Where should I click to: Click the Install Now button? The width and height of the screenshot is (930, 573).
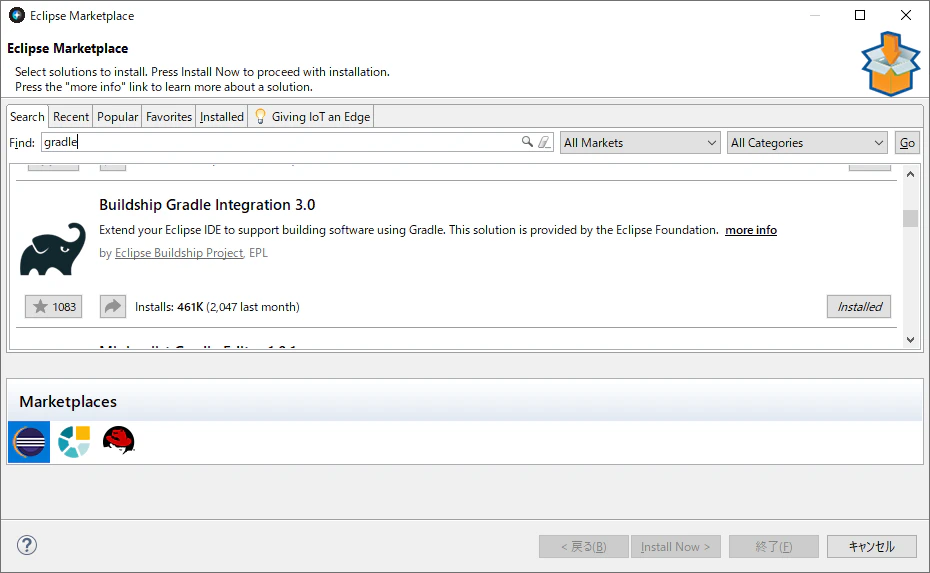676,546
